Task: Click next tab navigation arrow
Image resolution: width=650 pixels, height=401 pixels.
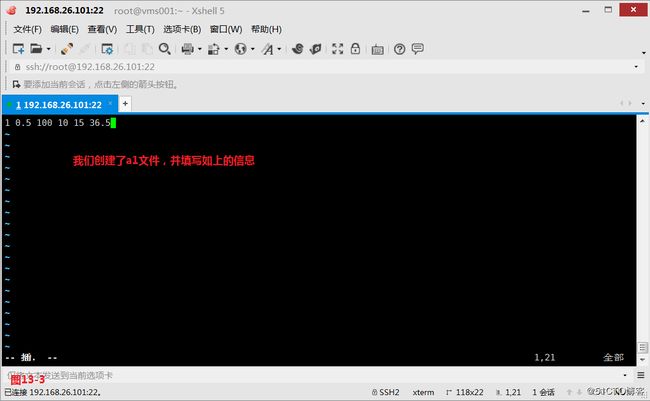Action: tap(630, 103)
